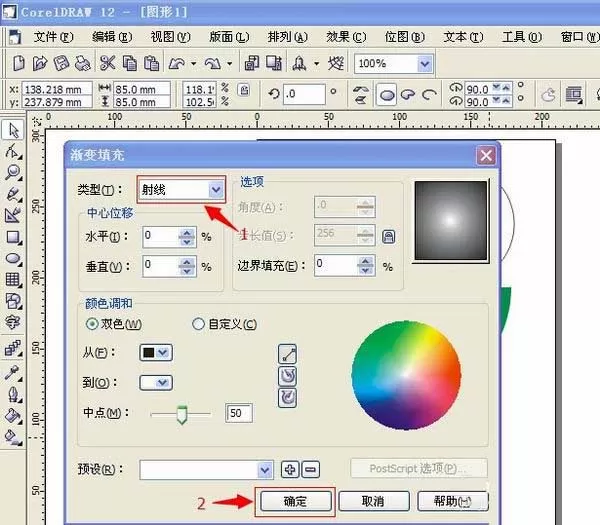Choose the Arc shape mode button
Image resolution: width=600 pixels, height=525 pixels.
coord(430,95)
